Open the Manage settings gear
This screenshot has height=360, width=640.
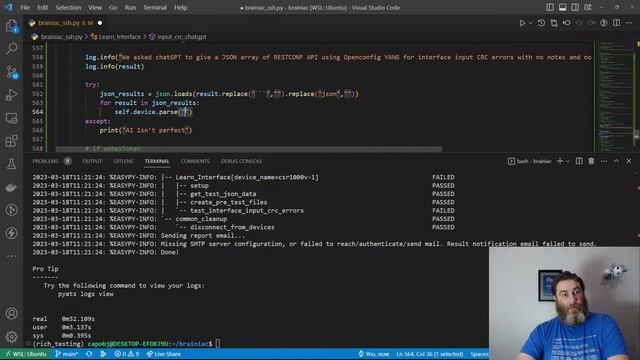click(11, 337)
